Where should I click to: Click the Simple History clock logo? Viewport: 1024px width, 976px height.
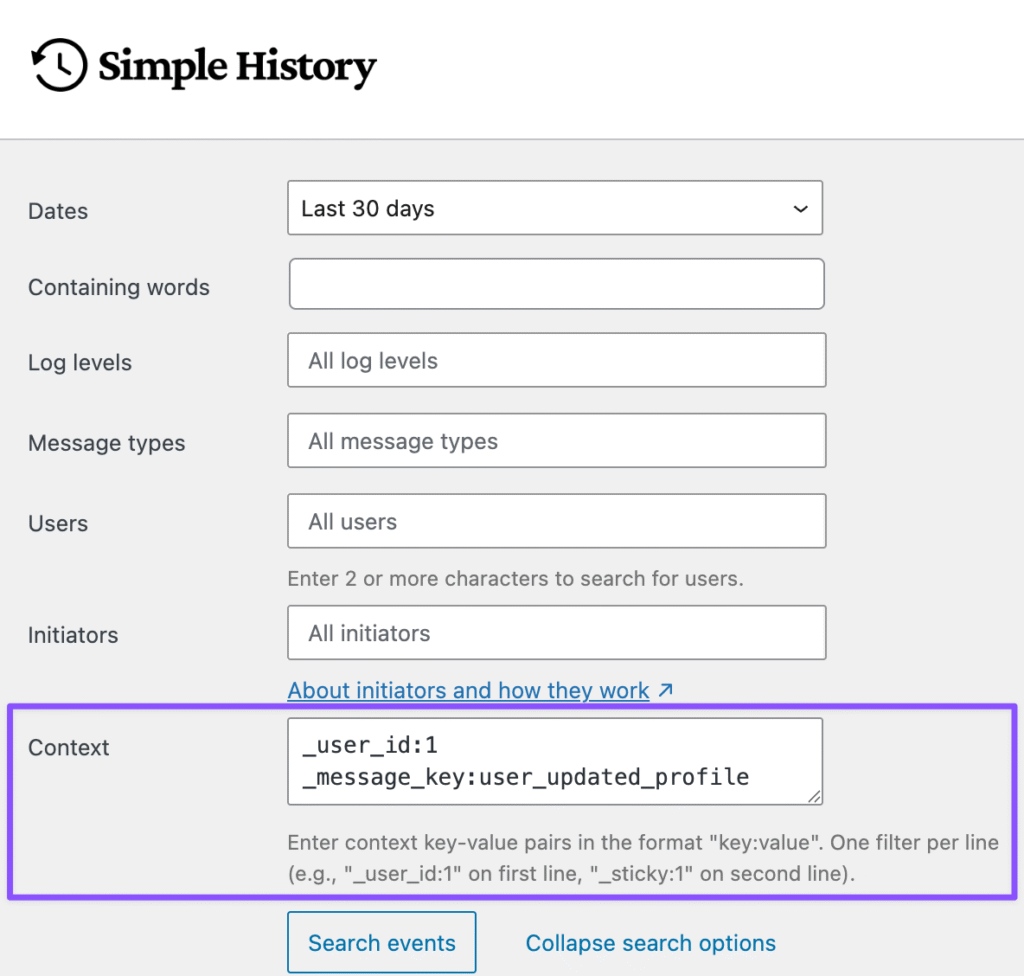pyautogui.click(x=59, y=67)
